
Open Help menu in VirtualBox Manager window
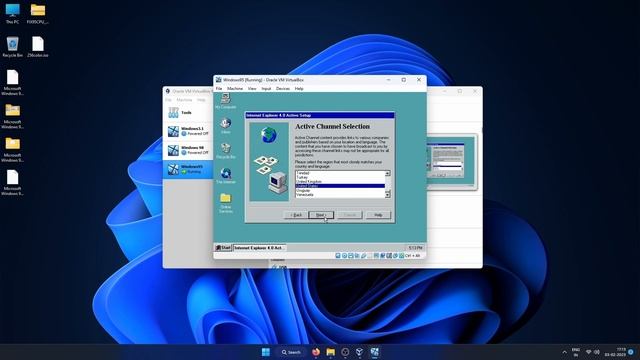201,100
